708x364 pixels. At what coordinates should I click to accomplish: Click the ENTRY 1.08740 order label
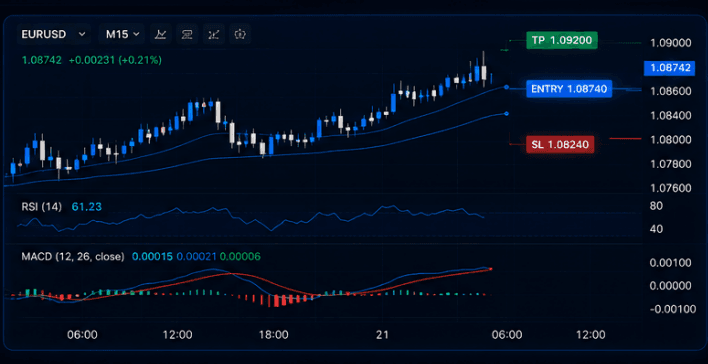(569, 89)
